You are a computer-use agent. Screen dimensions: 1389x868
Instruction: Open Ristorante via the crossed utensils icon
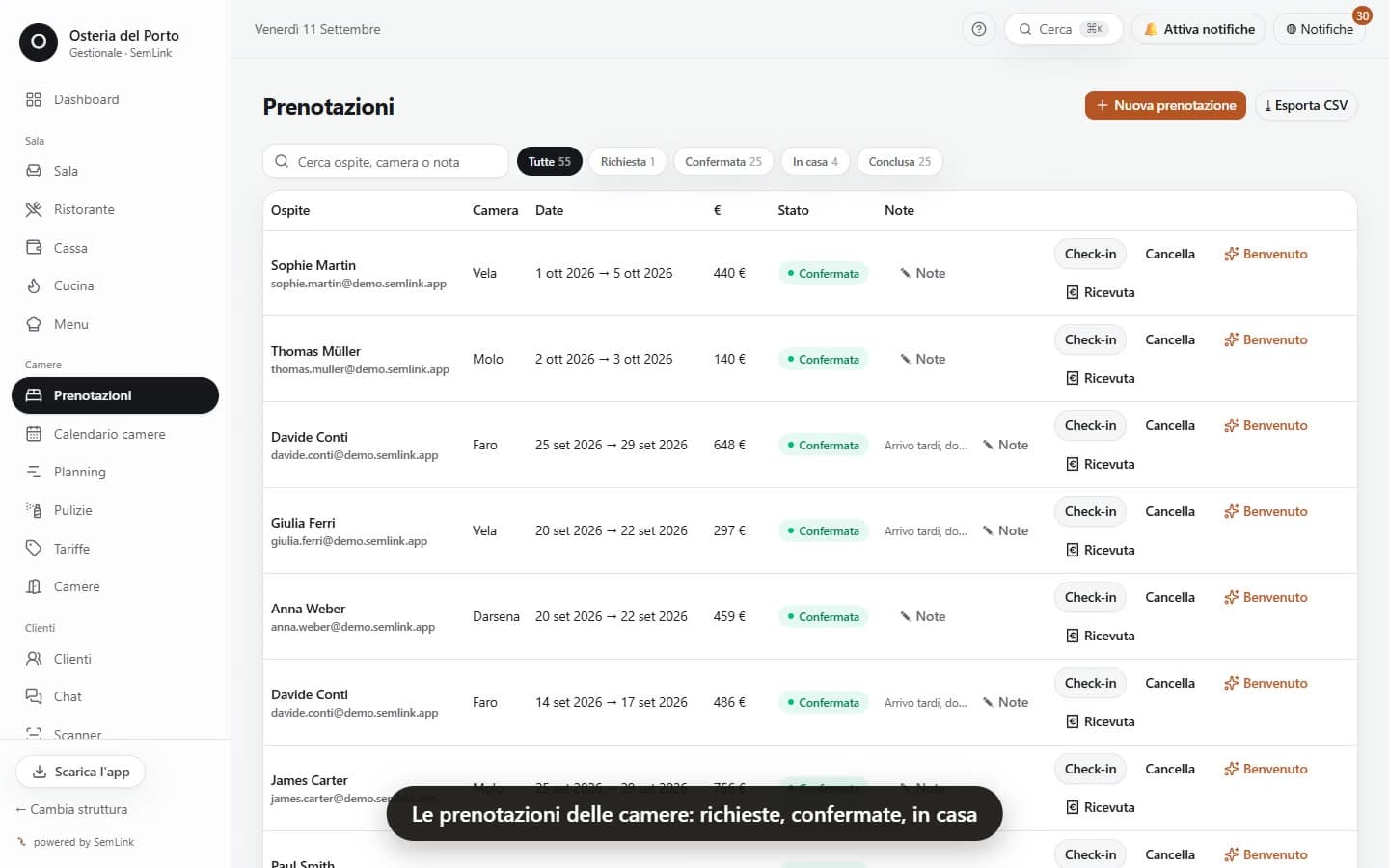[x=34, y=209]
